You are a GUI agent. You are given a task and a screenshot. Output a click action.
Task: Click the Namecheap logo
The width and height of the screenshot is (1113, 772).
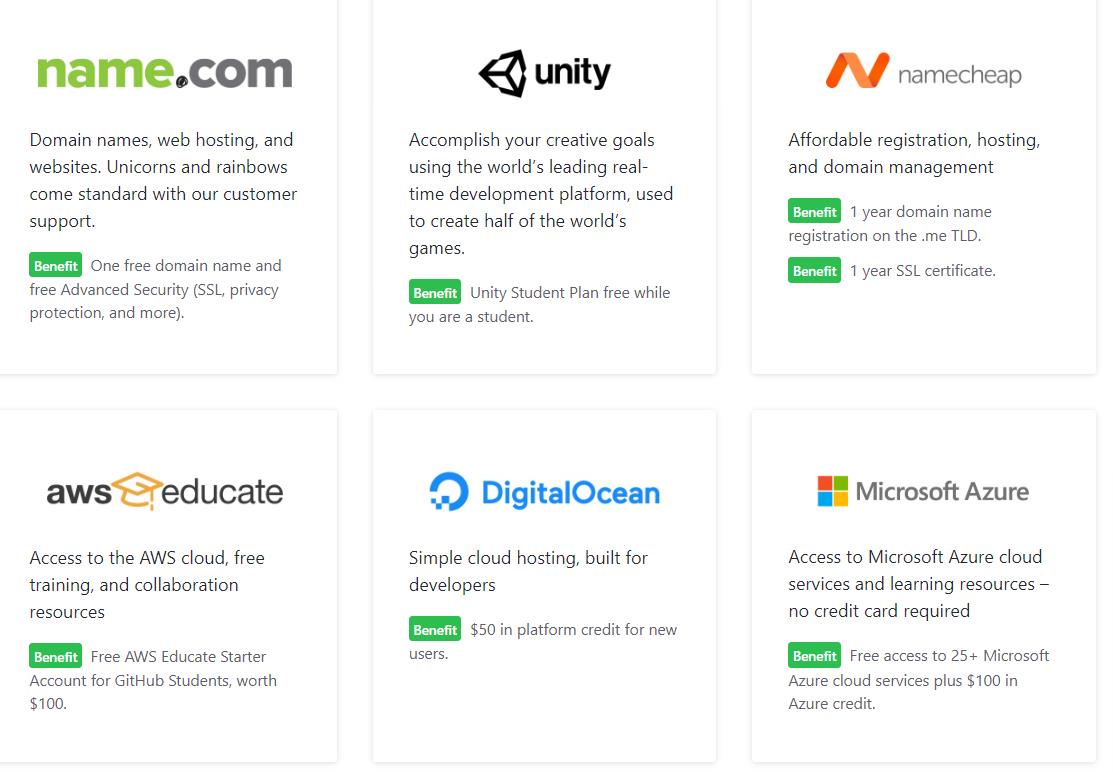click(923, 73)
